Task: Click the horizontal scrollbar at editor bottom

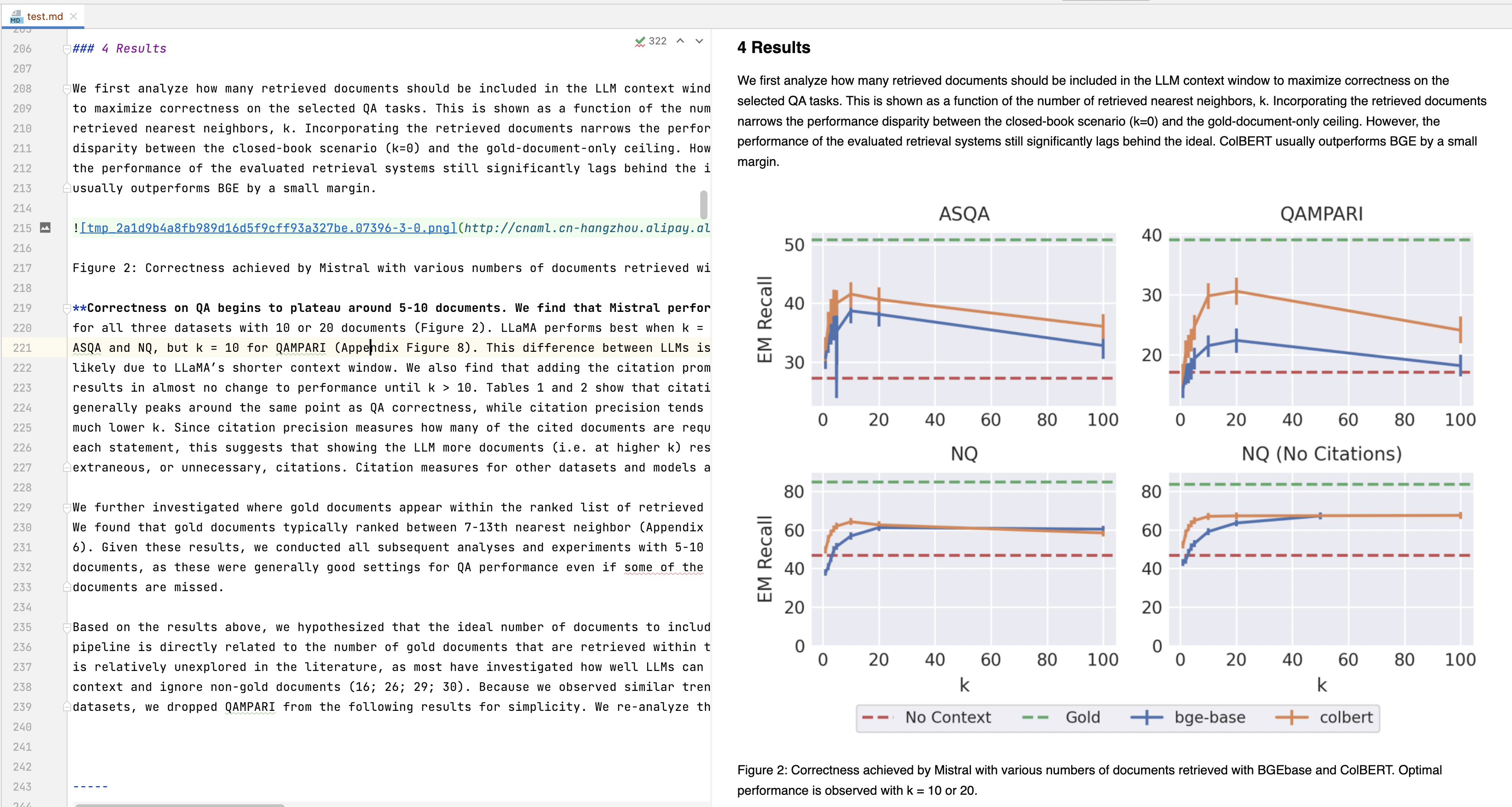Action: pos(180,805)
